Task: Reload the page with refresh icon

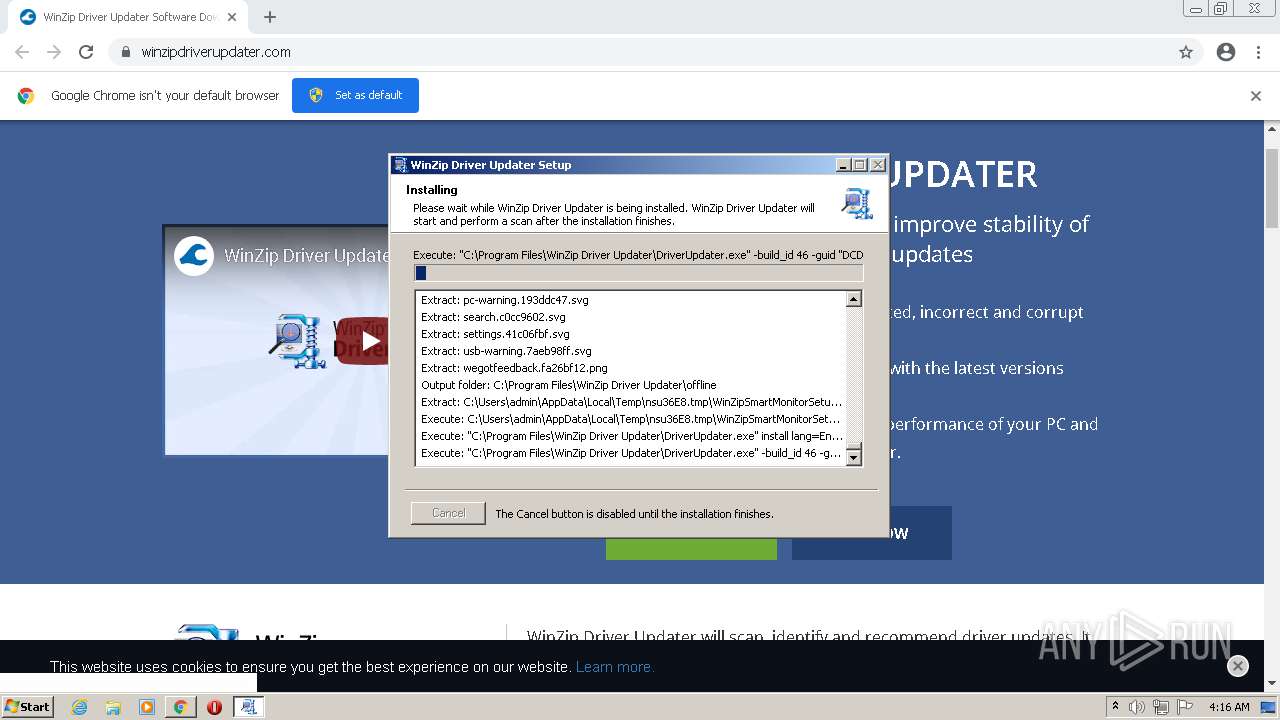Action: [x=86, y=52]
